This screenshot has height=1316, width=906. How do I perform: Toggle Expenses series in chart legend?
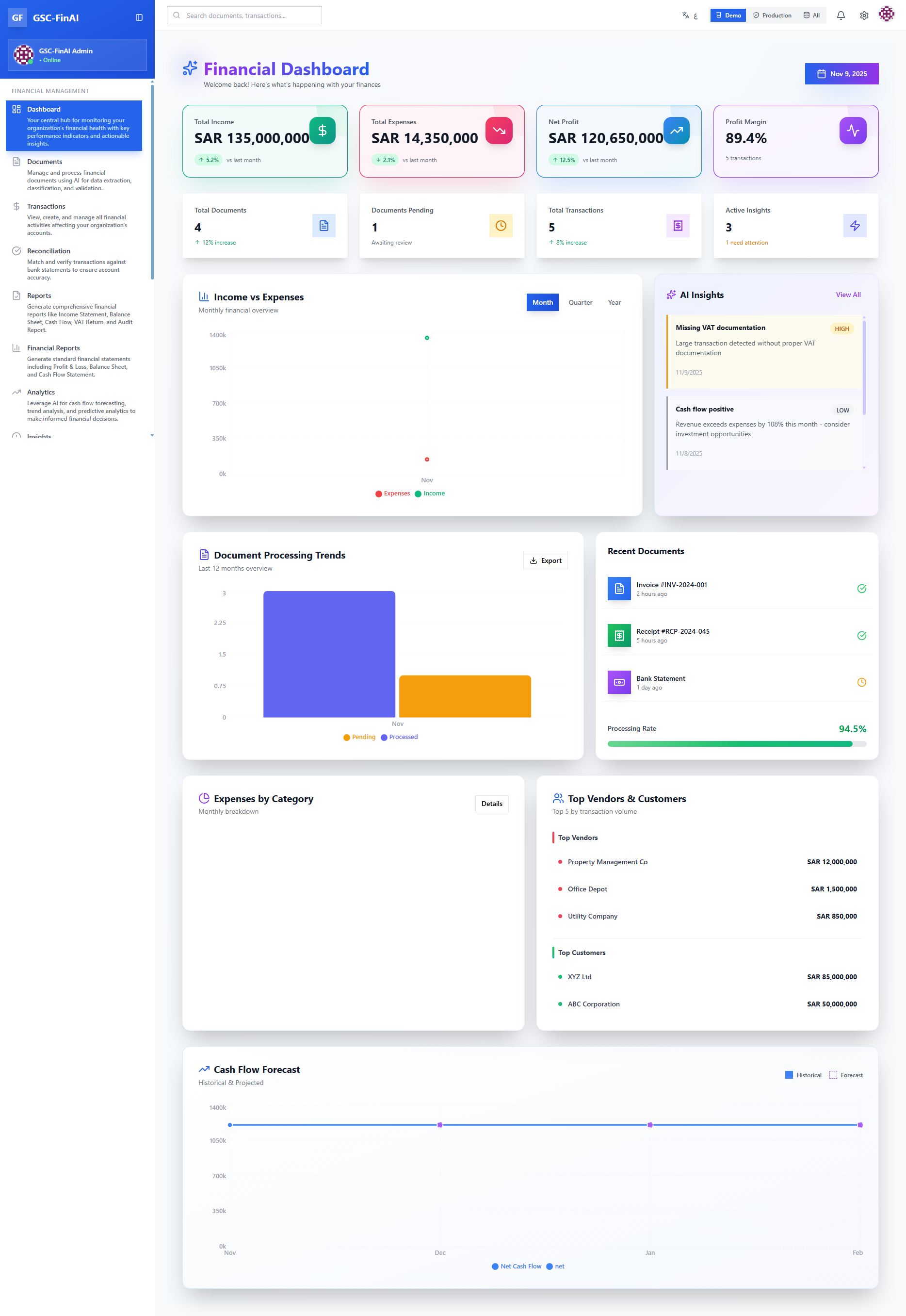tap(392, 493)
